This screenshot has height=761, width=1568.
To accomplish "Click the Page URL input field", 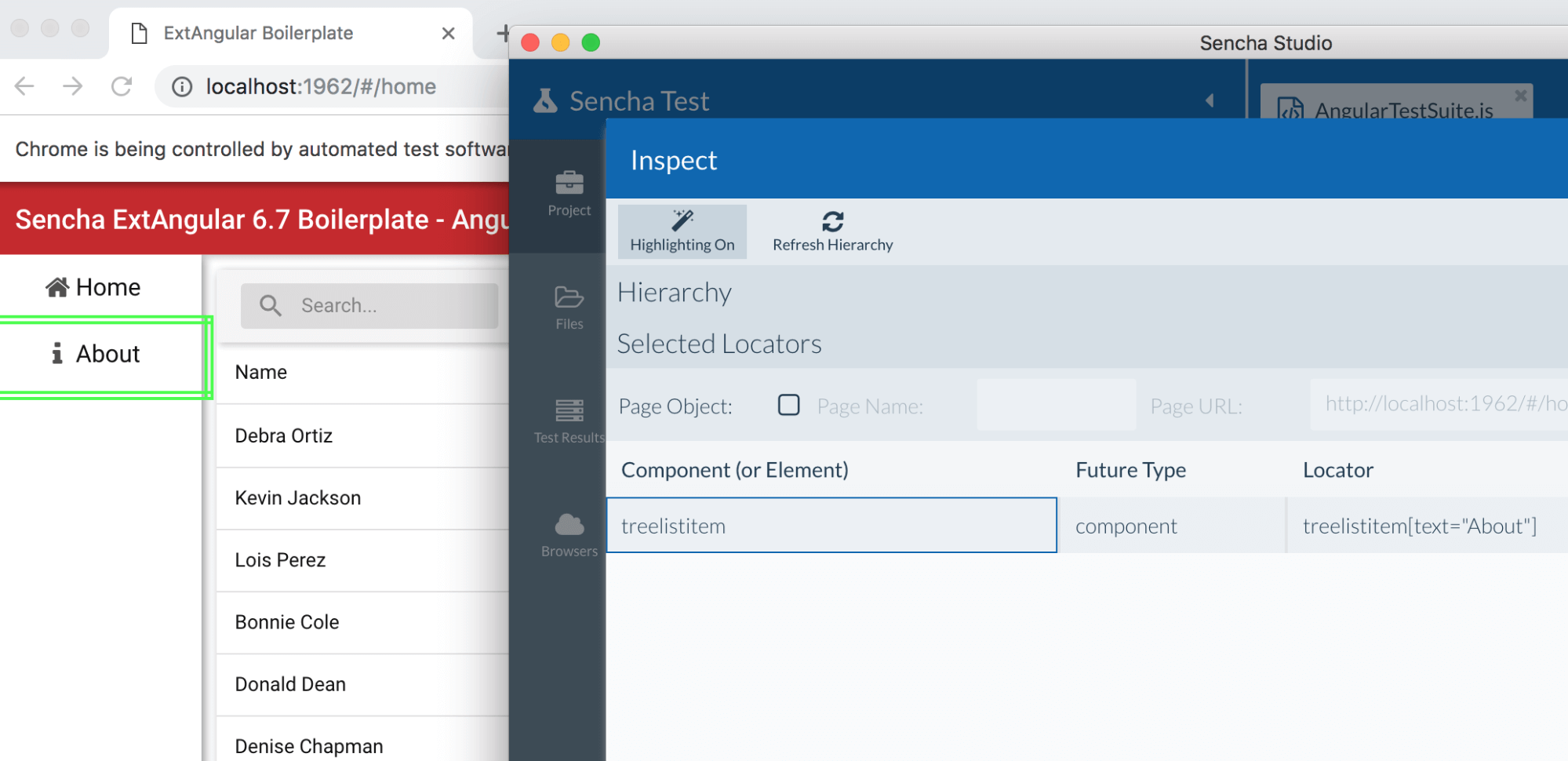I will point(1439,405).
